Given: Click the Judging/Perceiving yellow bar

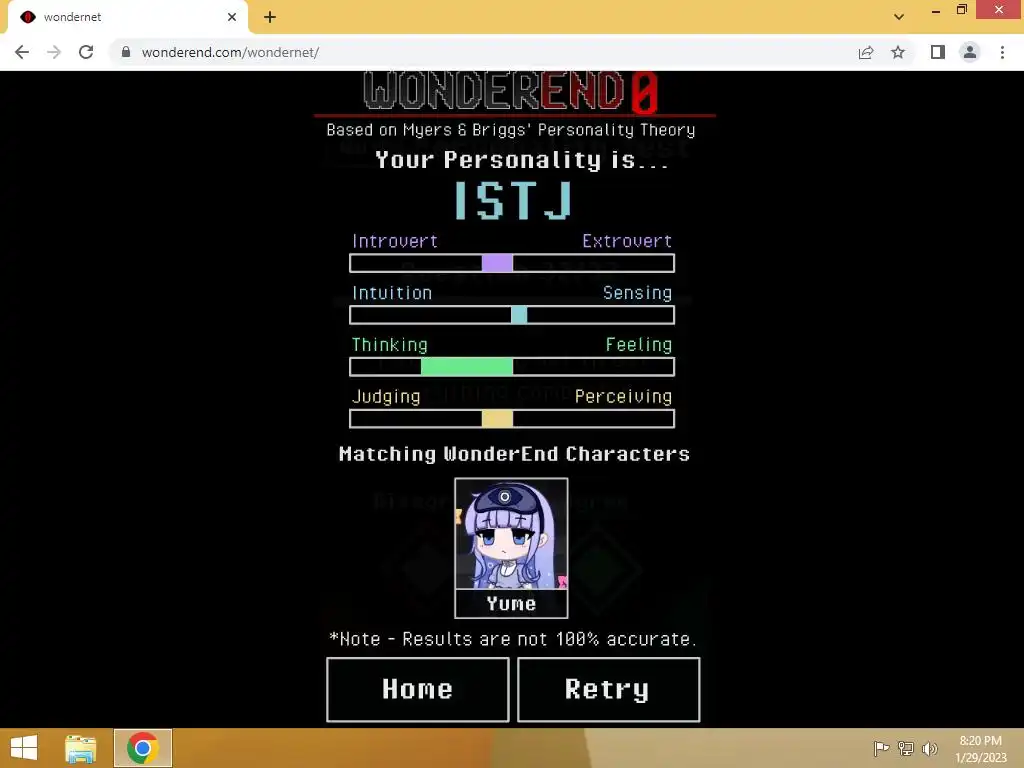Looking at the screenshot, I should [x=512, y=419].
